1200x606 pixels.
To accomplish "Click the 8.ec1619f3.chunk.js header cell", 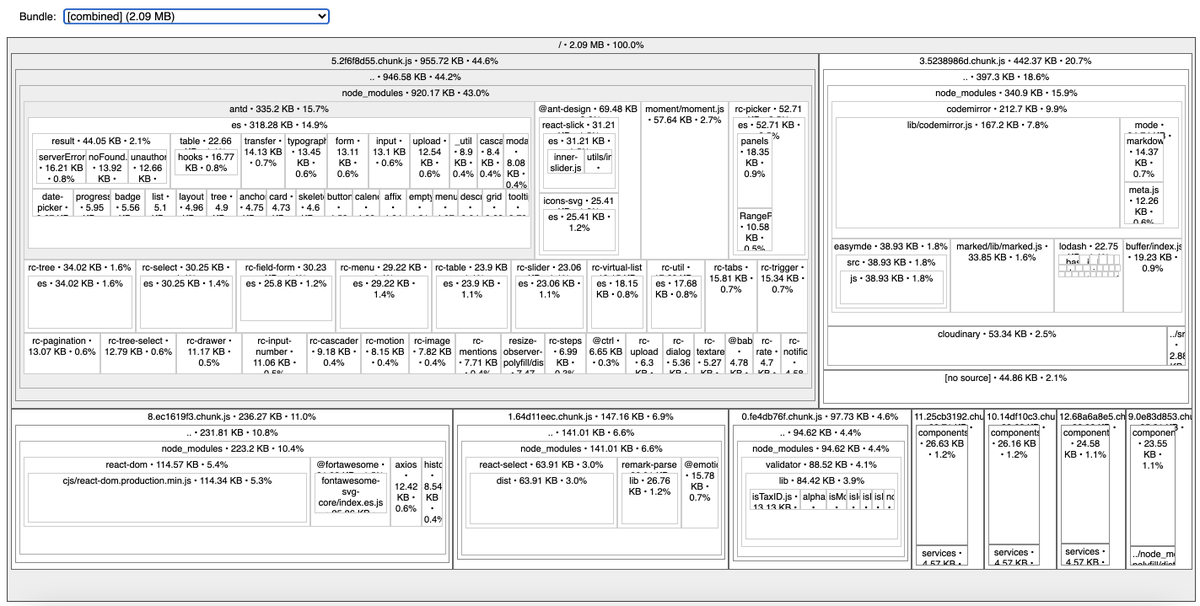I will pos(232,415).
